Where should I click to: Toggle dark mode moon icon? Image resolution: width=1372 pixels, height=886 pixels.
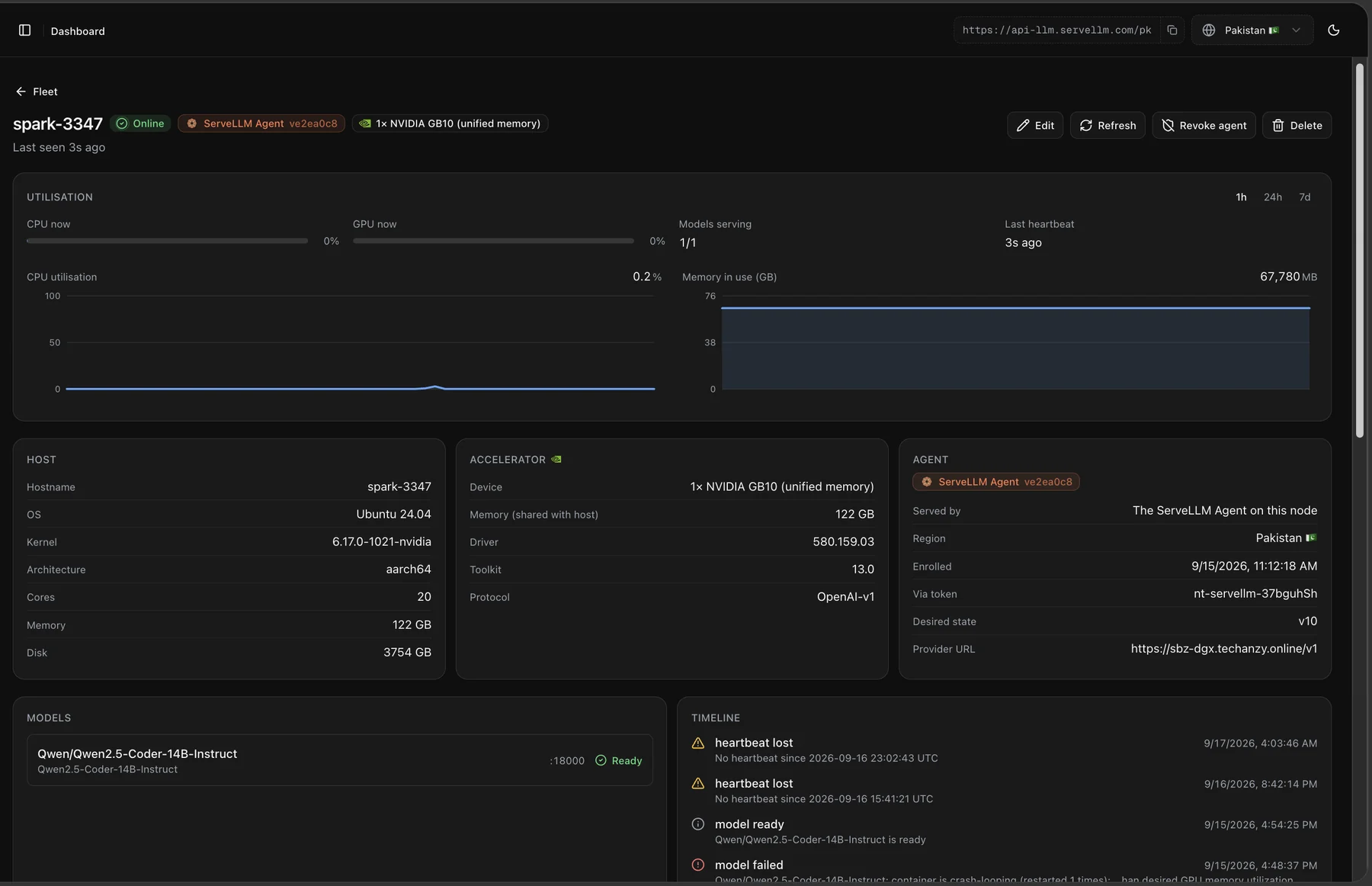[1333, 30]
